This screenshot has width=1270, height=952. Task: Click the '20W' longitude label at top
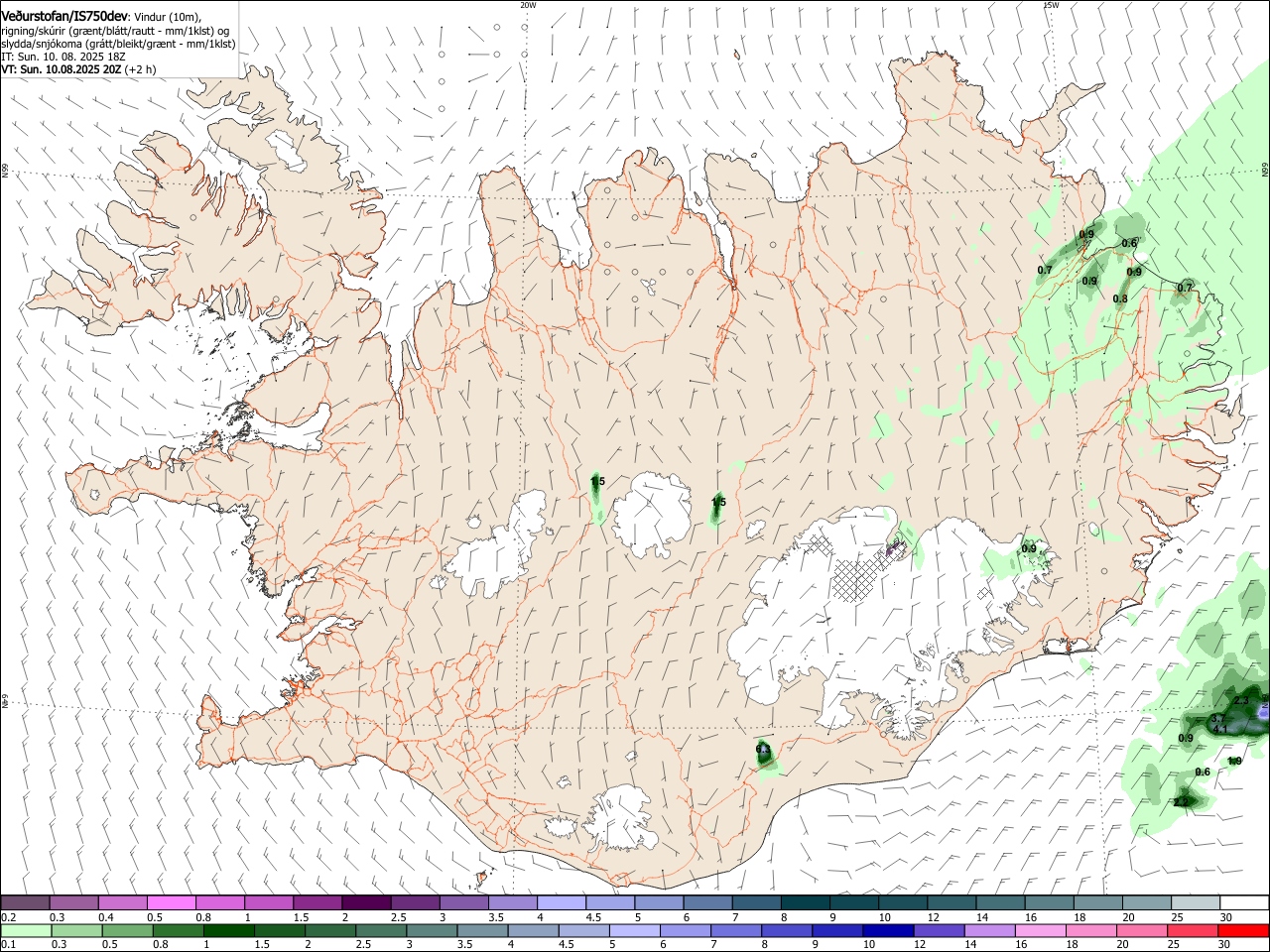(528, 5)
